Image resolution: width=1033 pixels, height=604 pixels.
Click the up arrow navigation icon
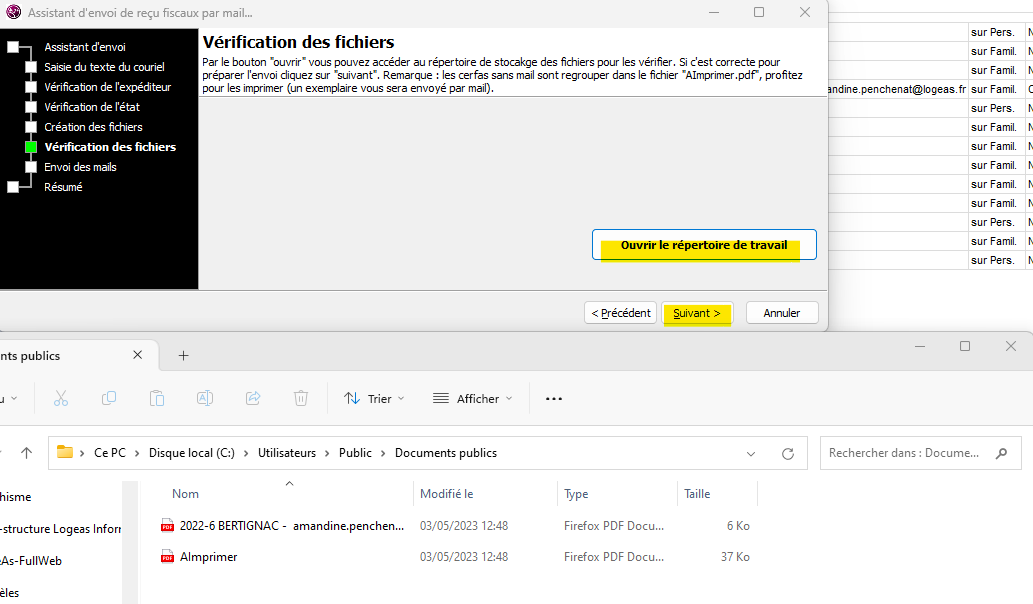click(x=26, y=453)
